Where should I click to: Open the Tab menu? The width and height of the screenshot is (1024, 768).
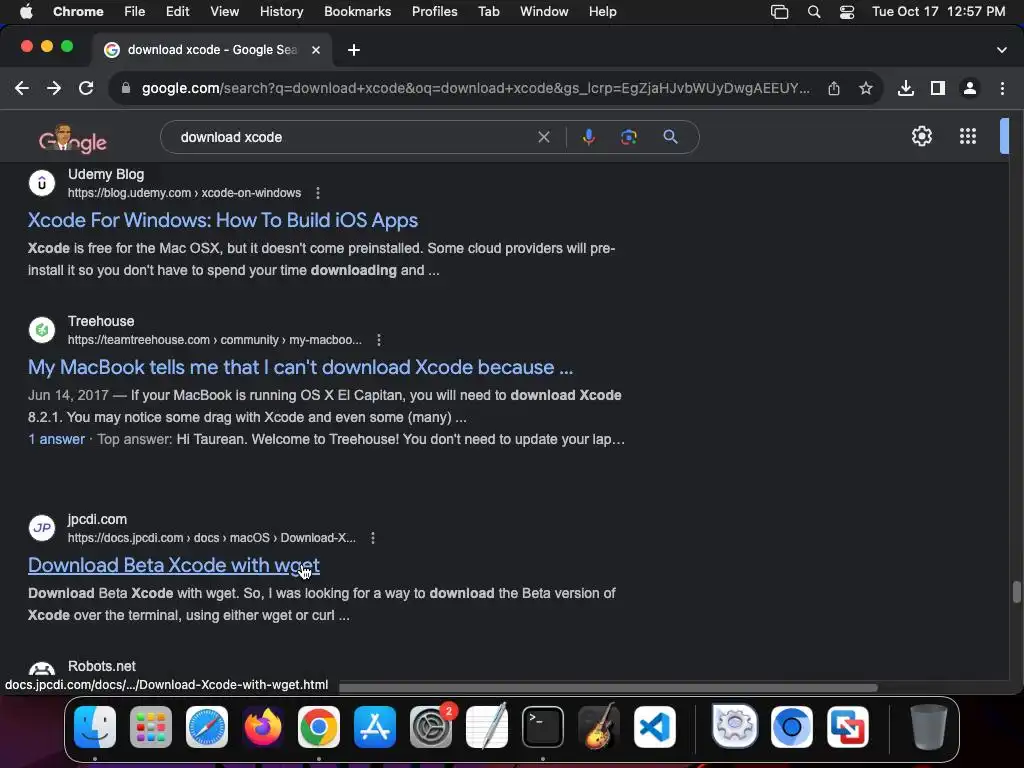point(488,12)
